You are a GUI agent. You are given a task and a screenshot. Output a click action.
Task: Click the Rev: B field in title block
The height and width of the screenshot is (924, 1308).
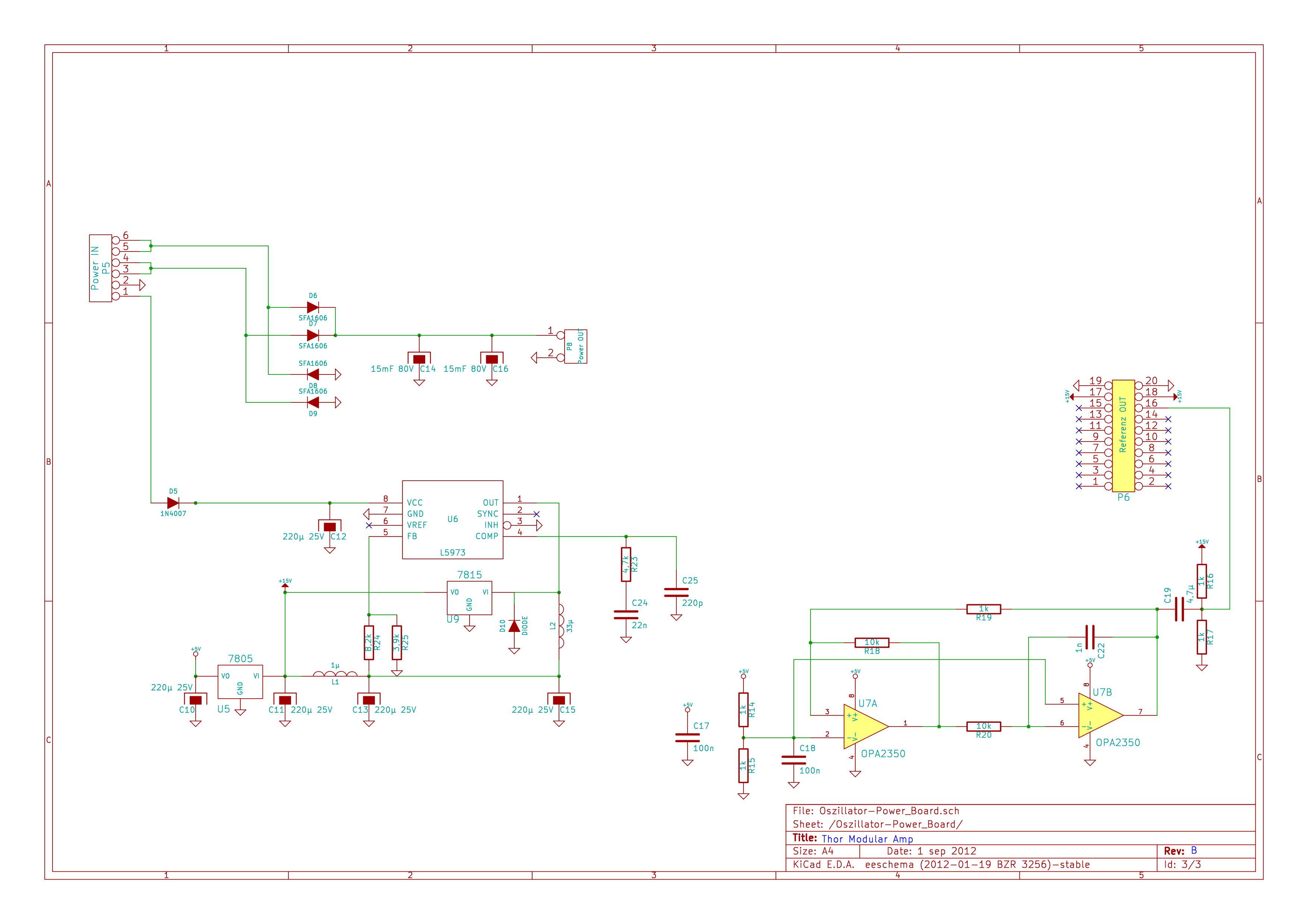pos(1181,851)
